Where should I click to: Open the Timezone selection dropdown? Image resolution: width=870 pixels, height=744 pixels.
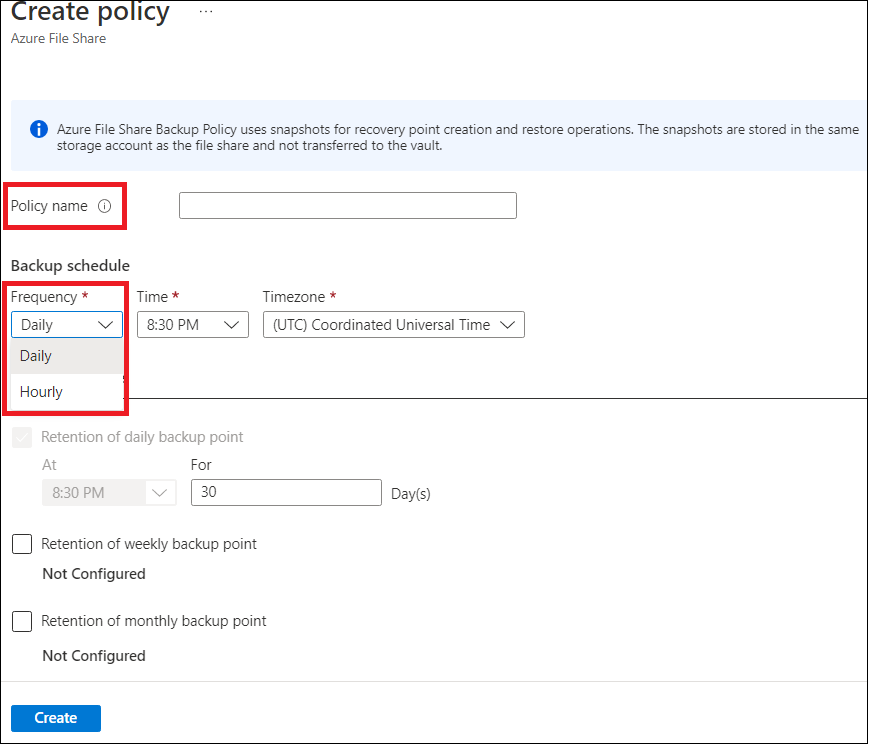[393, 324]
